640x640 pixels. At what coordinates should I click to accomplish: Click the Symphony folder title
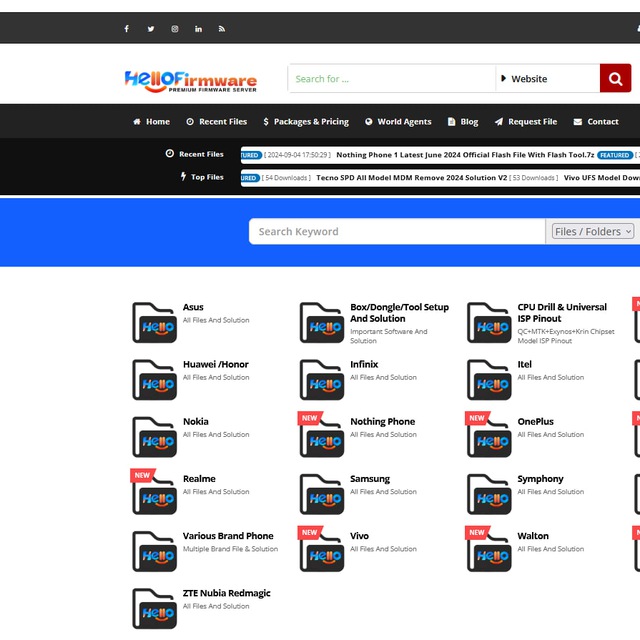[540, 478]
